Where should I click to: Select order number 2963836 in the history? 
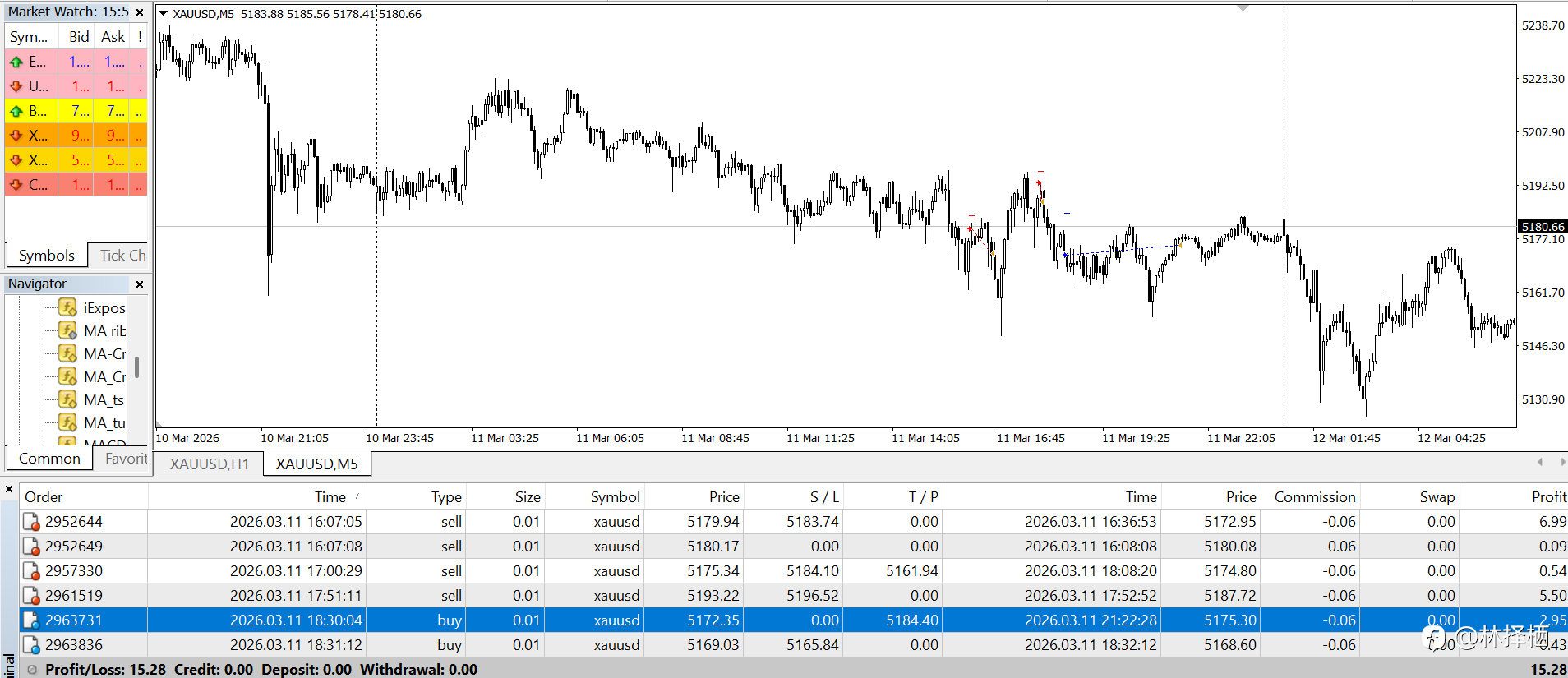click(x=74, y=645)
